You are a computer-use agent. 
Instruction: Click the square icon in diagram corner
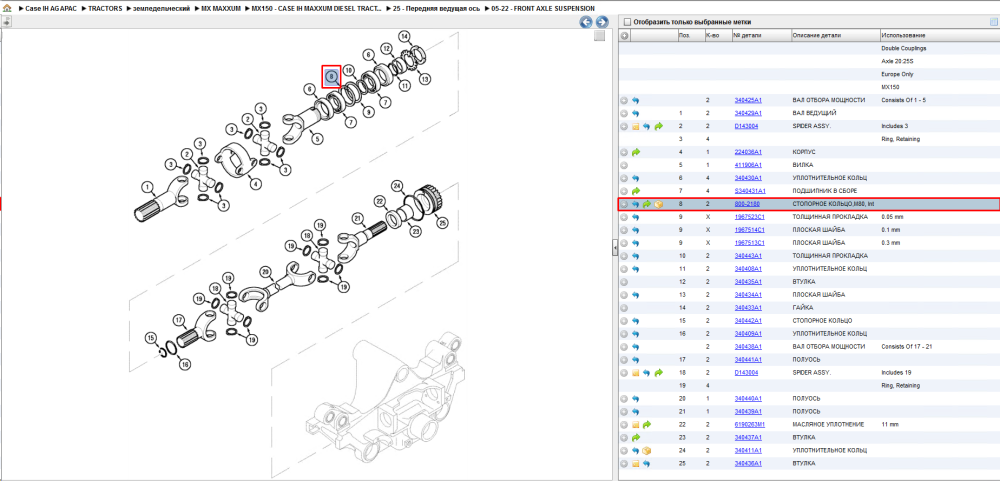coord(599,36)
